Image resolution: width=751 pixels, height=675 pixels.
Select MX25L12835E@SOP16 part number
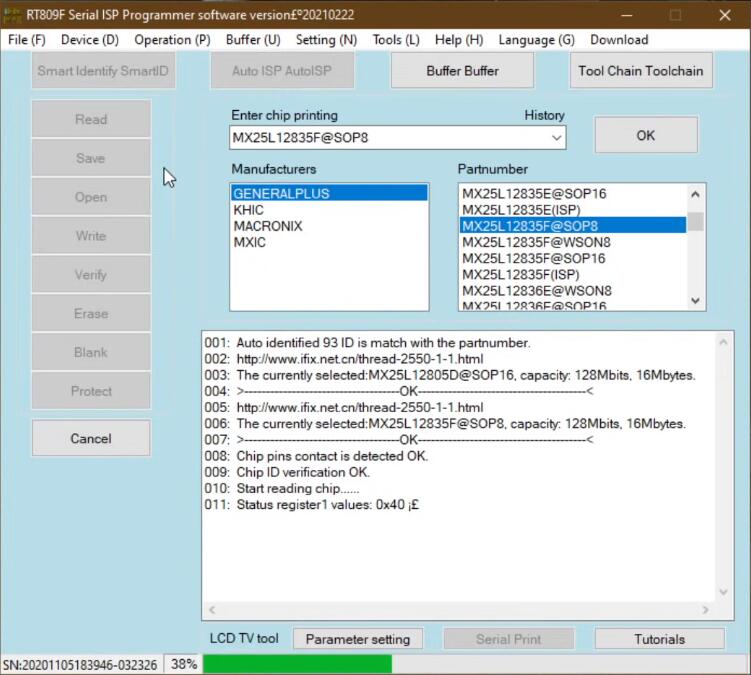(x=573, y=194)
